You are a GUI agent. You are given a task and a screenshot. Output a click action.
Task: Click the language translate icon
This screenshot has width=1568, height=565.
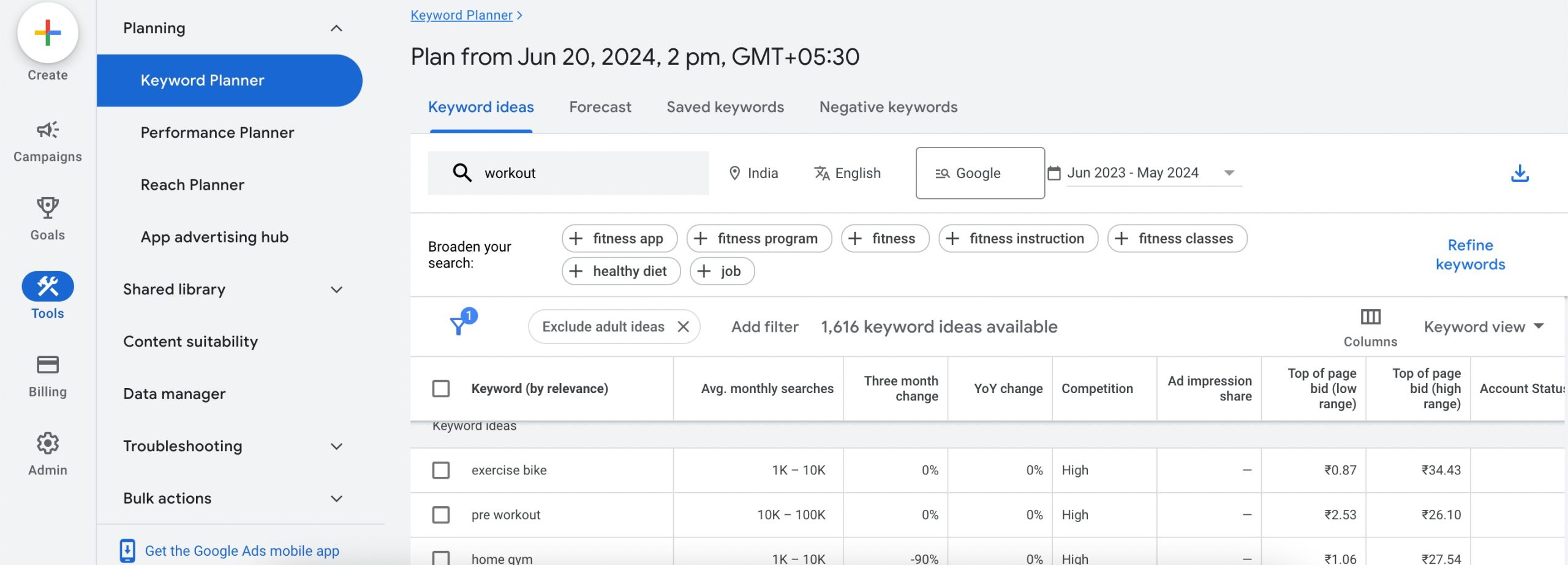[x=821, y=173]
